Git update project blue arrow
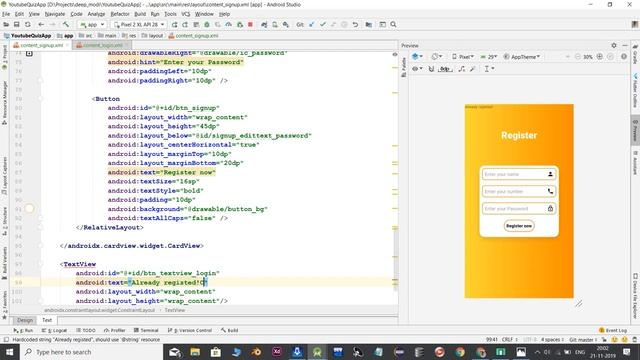Screen dimensions: 640x360 [x=312, y=24]
